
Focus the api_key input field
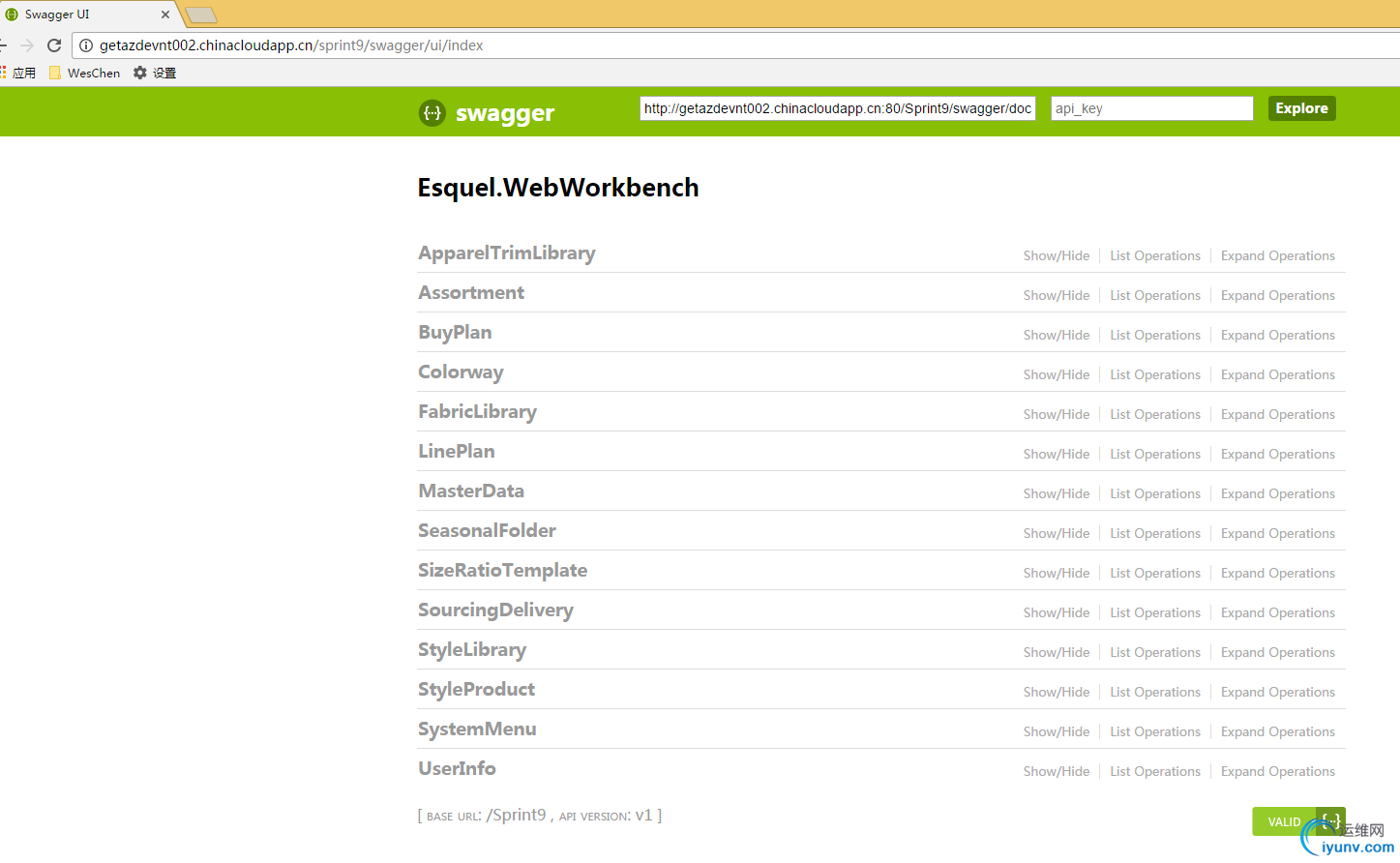1151,108
